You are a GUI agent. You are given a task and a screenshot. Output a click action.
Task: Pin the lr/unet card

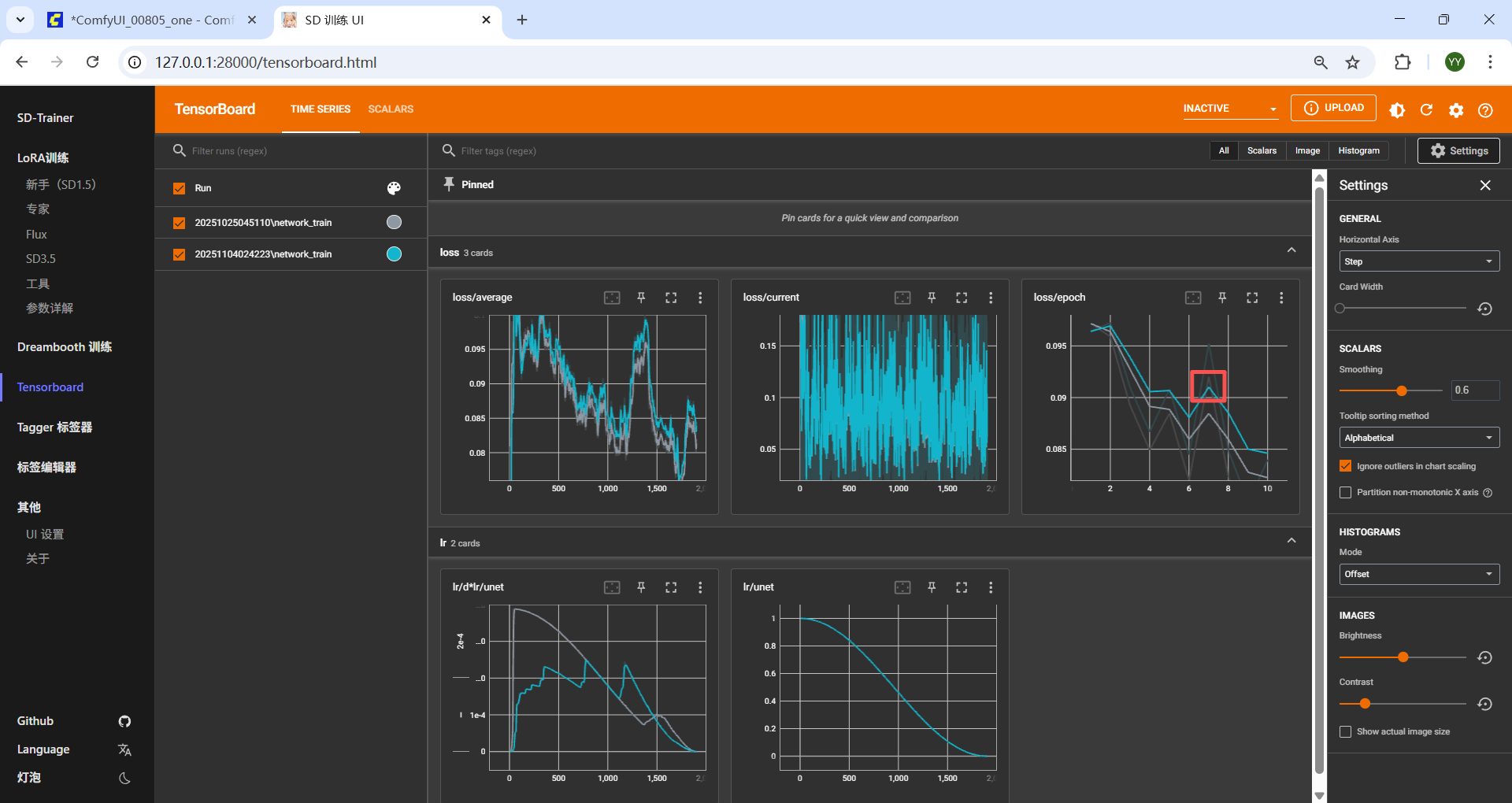click(932, 587)
